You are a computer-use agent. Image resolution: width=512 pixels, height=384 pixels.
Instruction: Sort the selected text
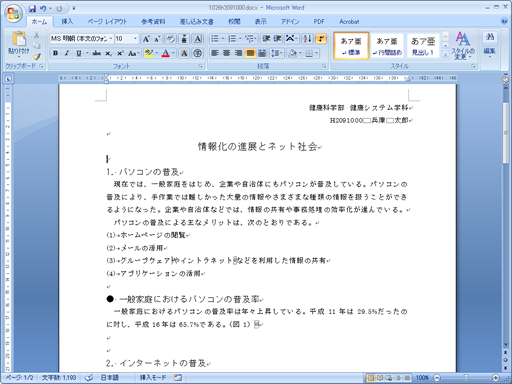307,39
